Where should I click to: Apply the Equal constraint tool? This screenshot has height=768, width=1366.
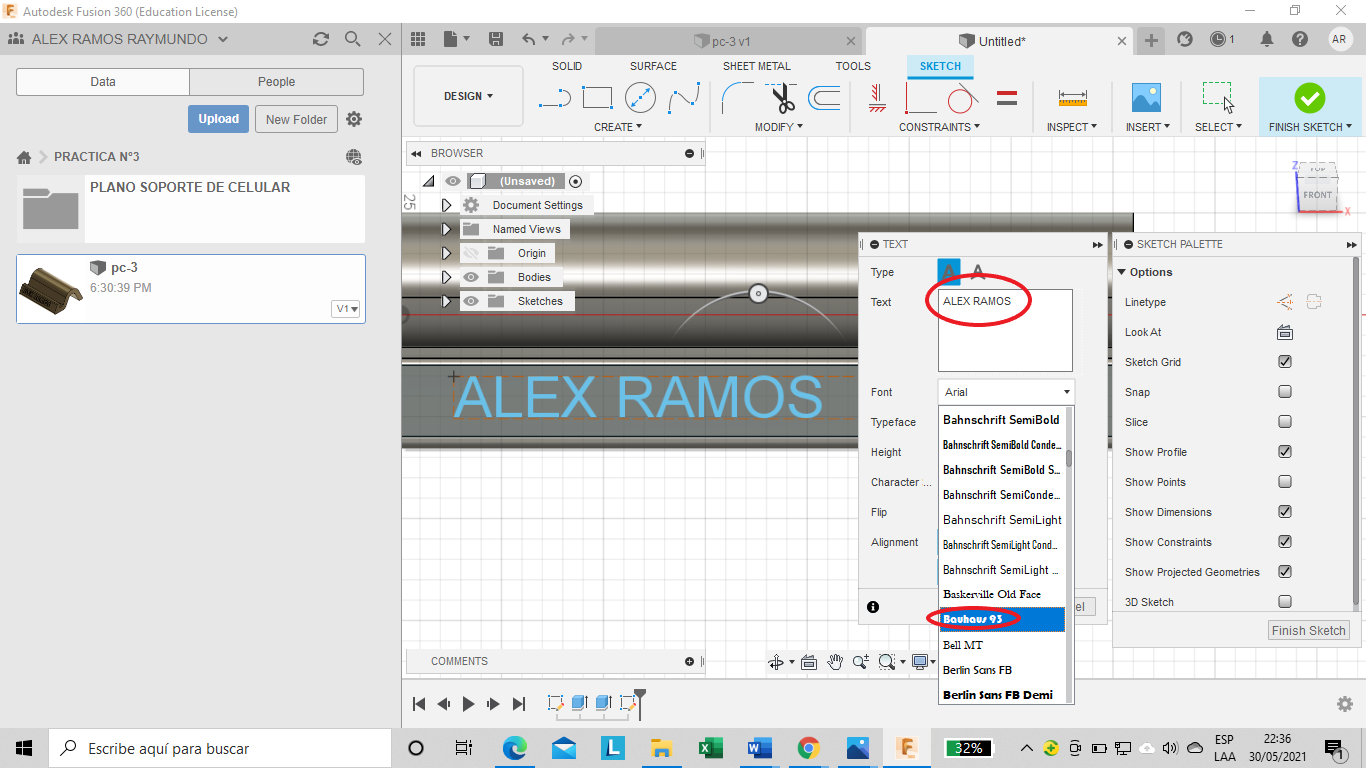pyautogui.click(x=1007, y=98)
